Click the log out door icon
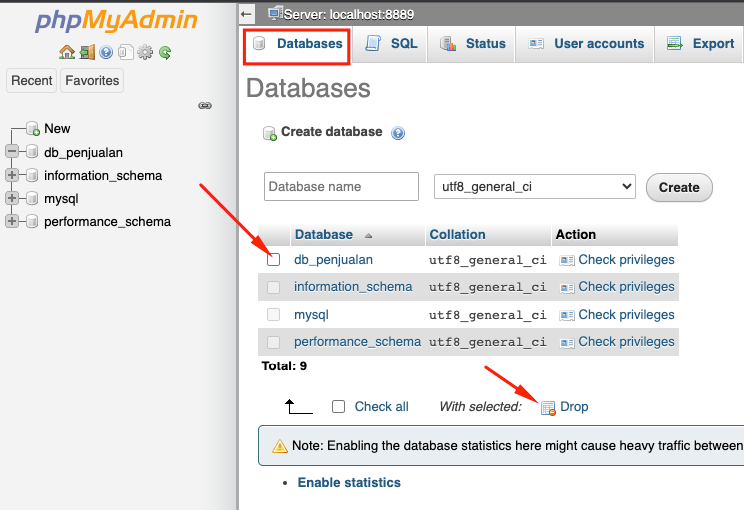Screen dimensions: 744x510 [87, 52]
